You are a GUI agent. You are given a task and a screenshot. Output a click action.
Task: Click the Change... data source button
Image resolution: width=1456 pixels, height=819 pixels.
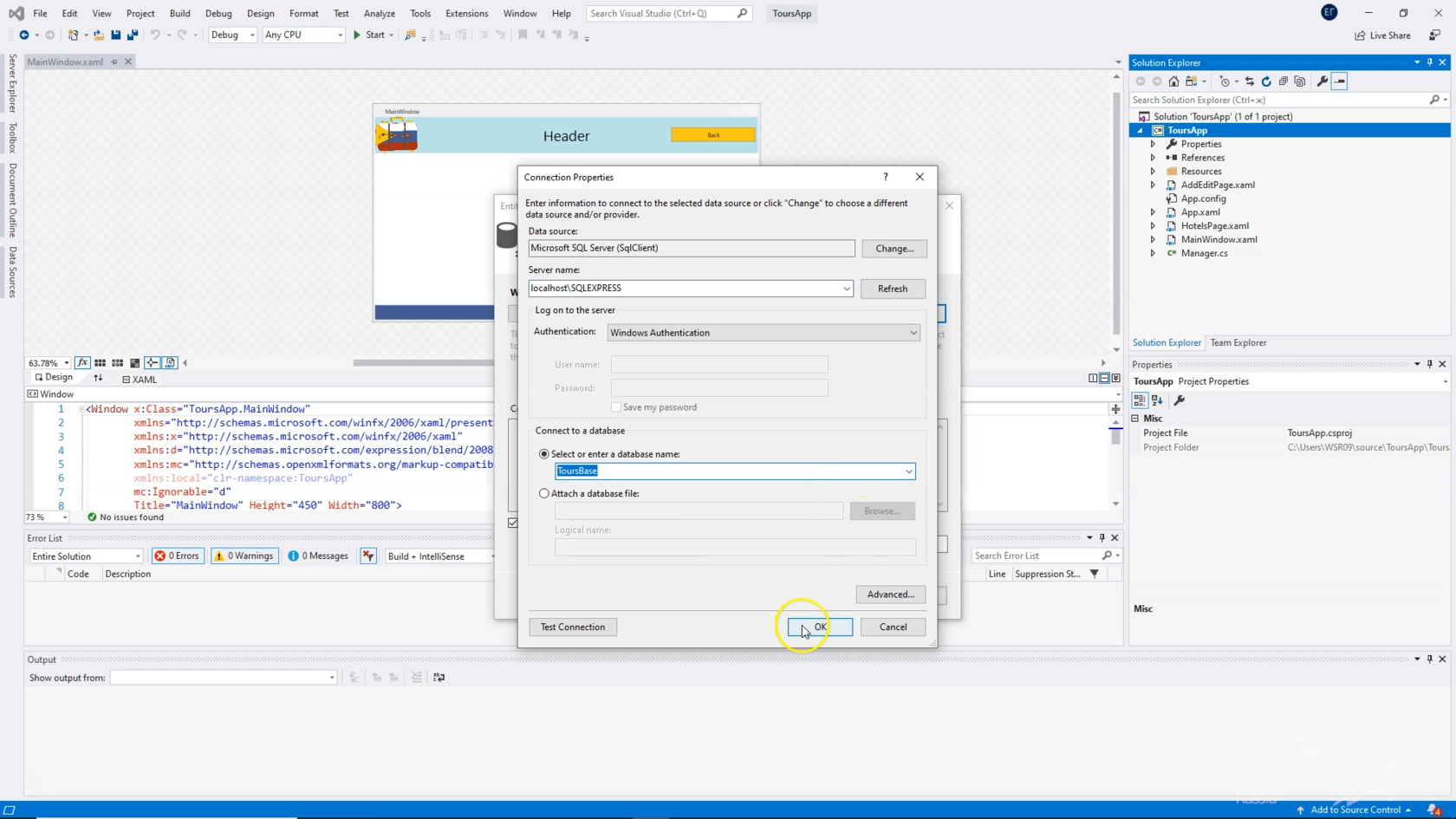click(x=894, y=249)
